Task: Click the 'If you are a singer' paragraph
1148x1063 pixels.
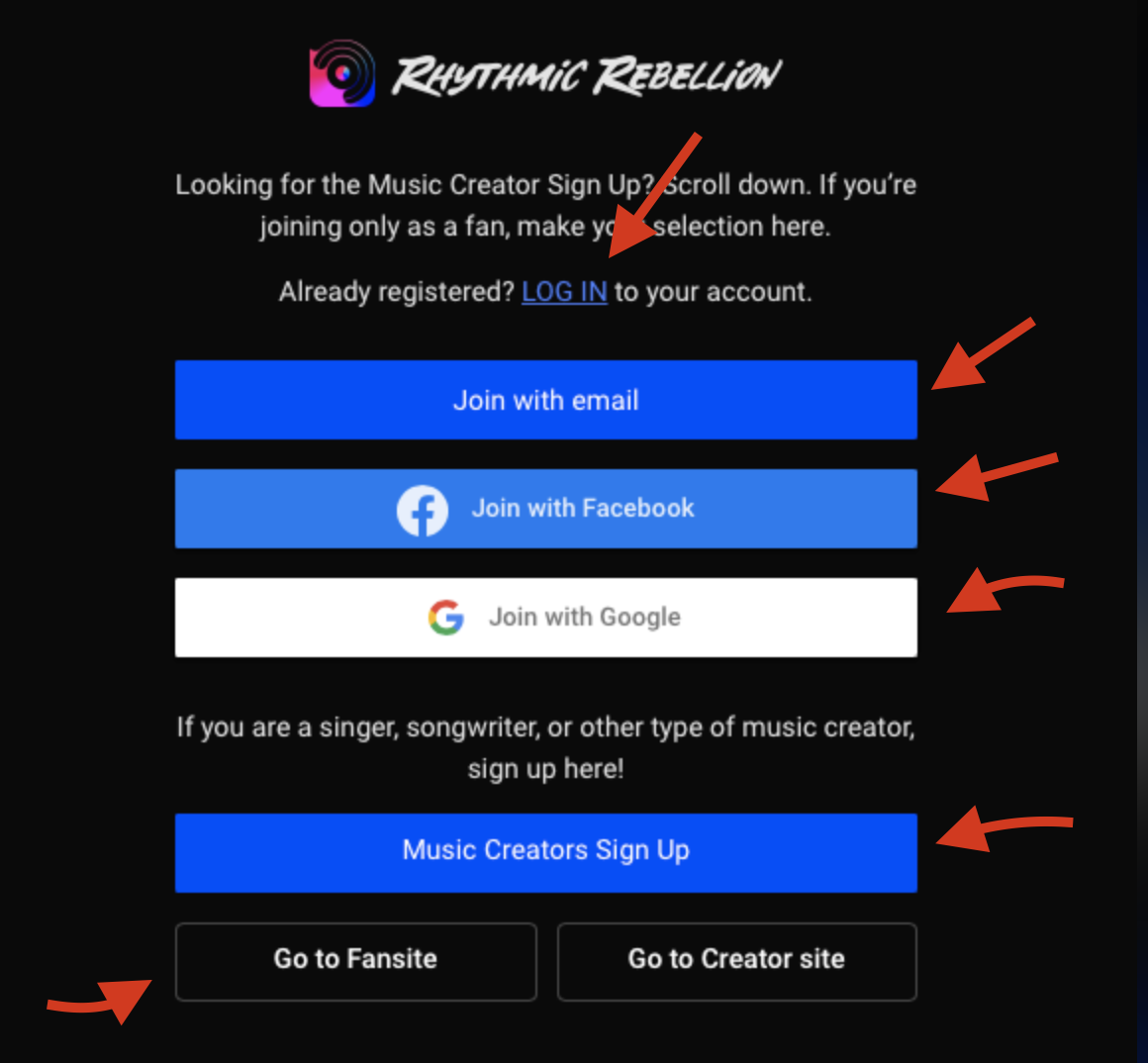Action: 546,747
